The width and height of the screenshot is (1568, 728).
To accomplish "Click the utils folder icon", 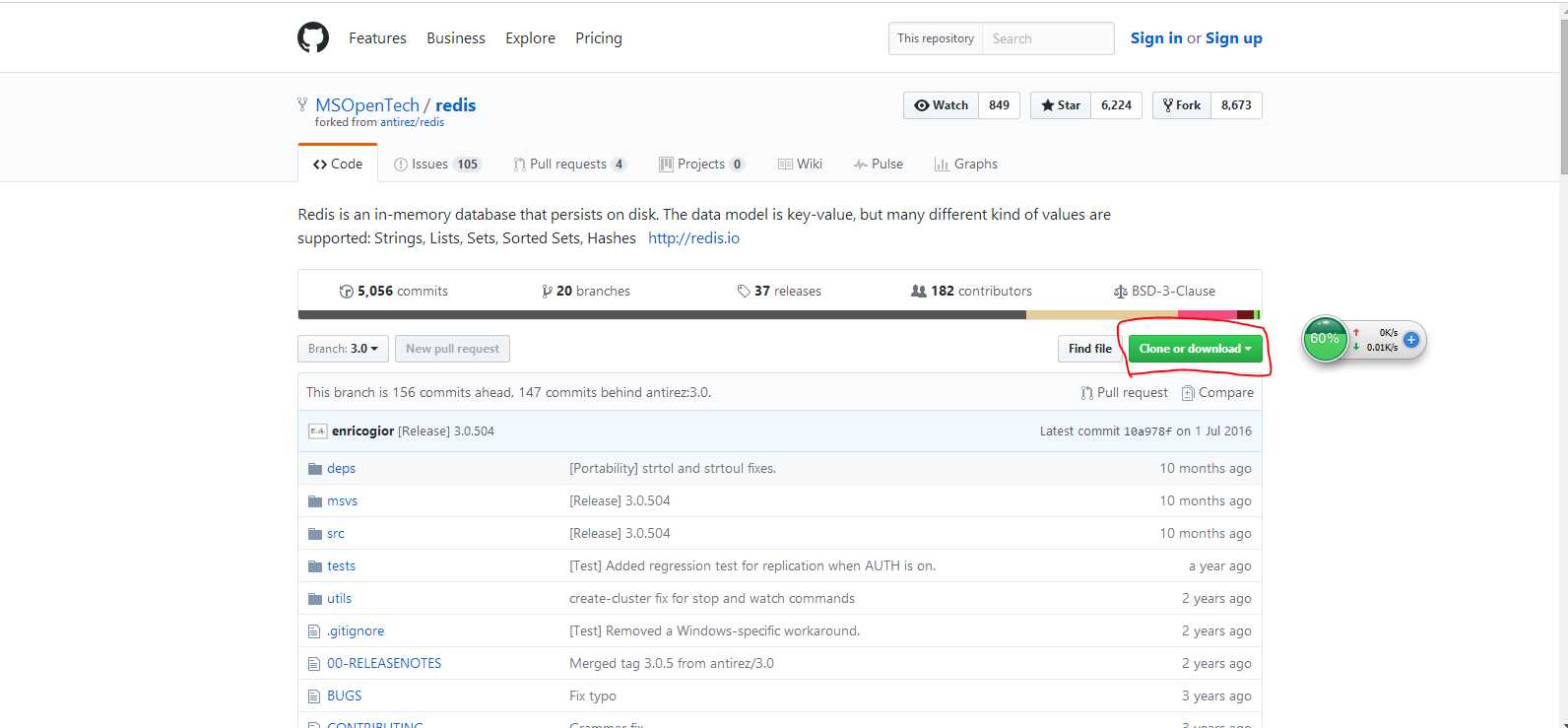I will click(x=315, y=599).
